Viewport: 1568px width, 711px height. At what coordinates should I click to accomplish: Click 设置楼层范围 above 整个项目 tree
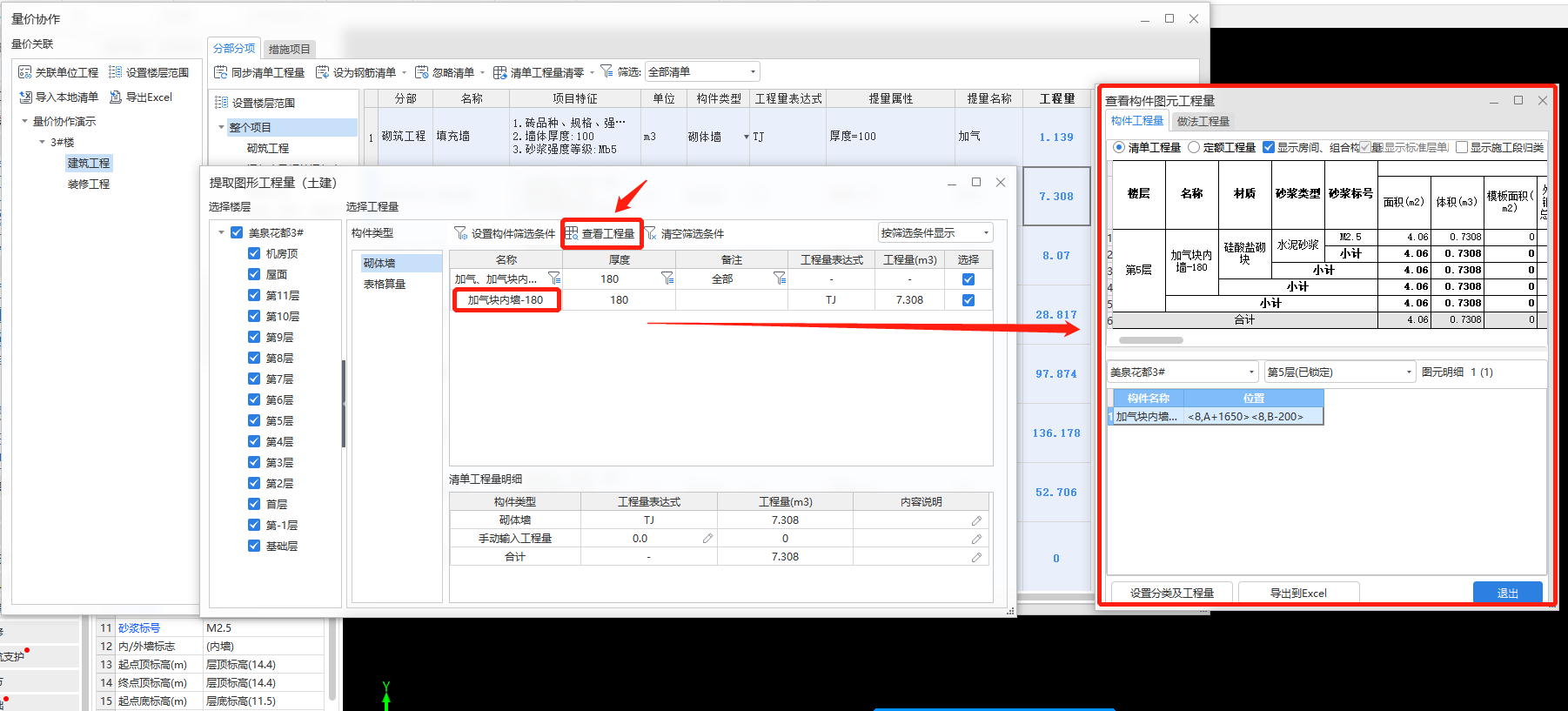(x=256, y=103)
